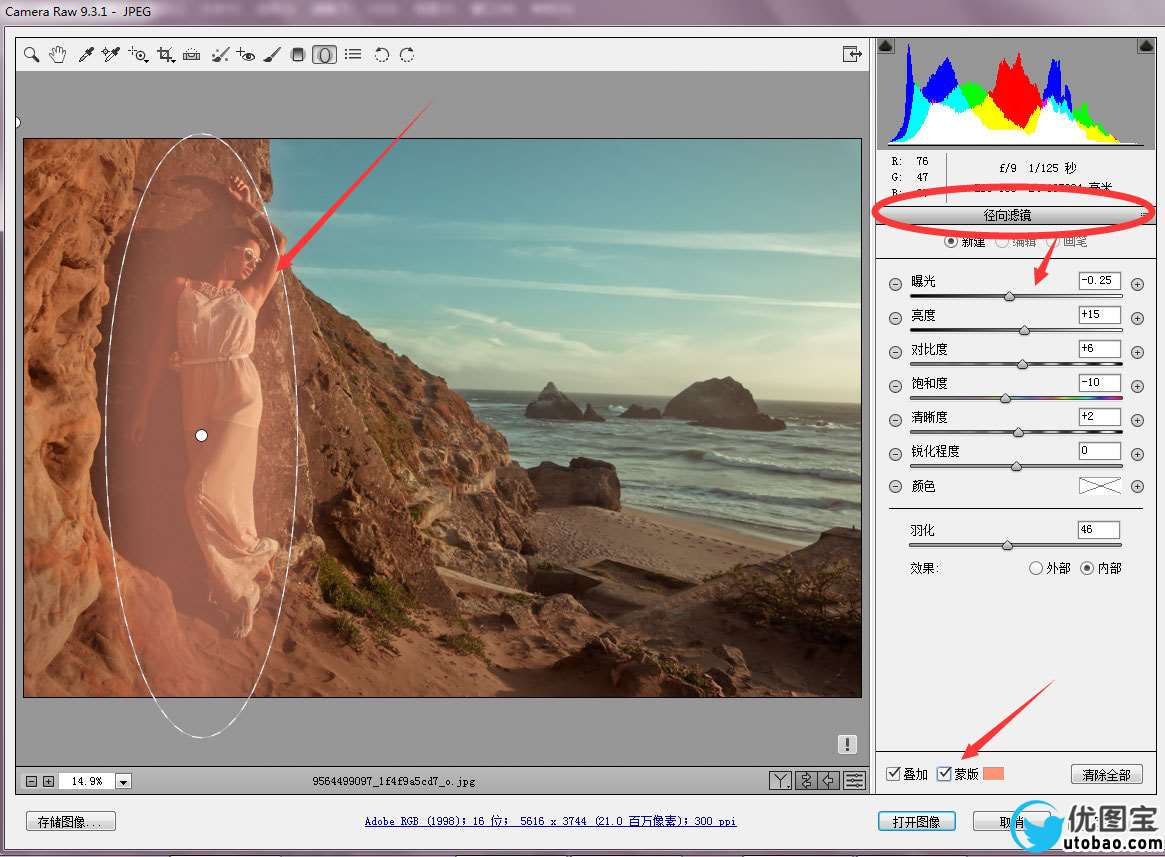Select the Crop tool
The width and height of the screenshot is (1165, 857).
pyautogui.click(x=166, y=54)
